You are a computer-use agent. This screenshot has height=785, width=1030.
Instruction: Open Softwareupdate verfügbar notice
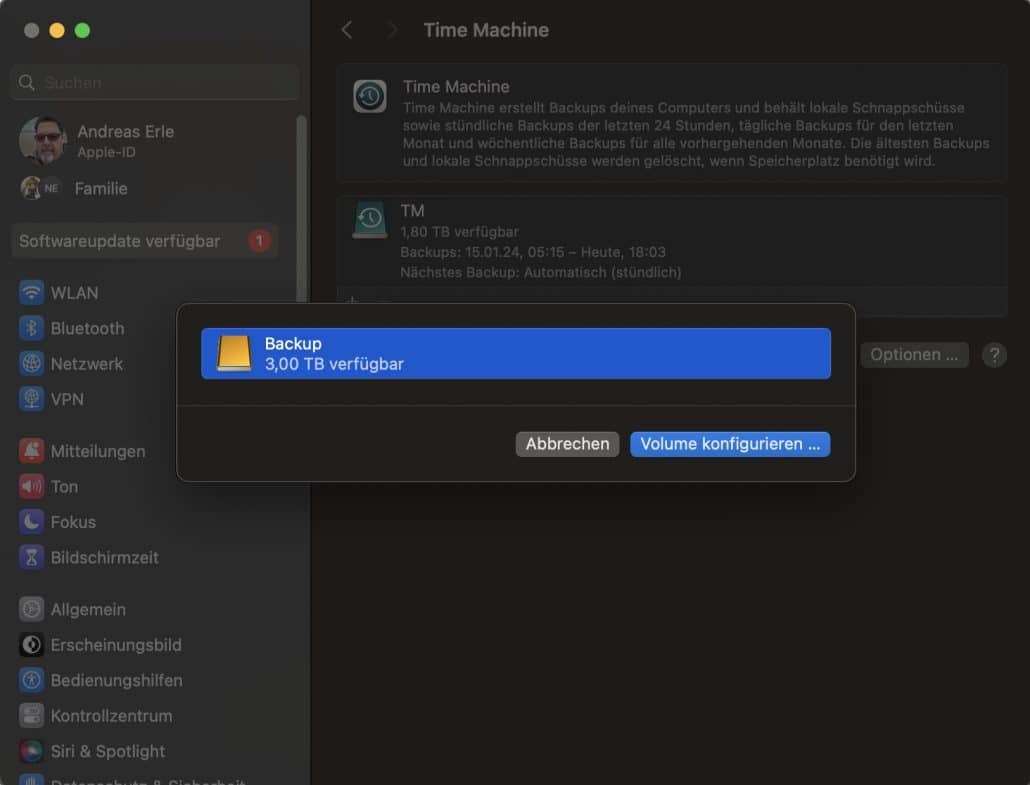(145, 241)
